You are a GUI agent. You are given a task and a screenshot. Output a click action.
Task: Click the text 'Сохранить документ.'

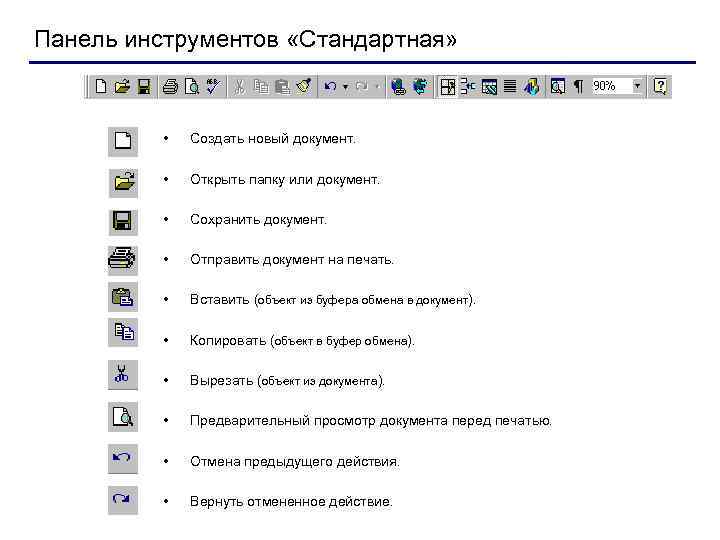point(259,219)
